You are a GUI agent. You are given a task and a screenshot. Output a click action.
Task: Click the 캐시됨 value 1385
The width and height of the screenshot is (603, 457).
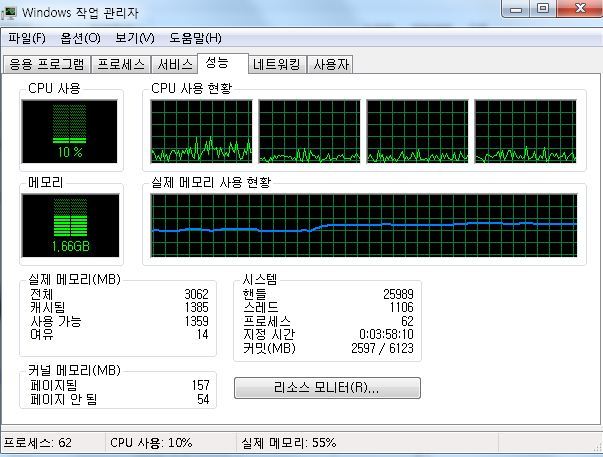click(x=197, y=307)
